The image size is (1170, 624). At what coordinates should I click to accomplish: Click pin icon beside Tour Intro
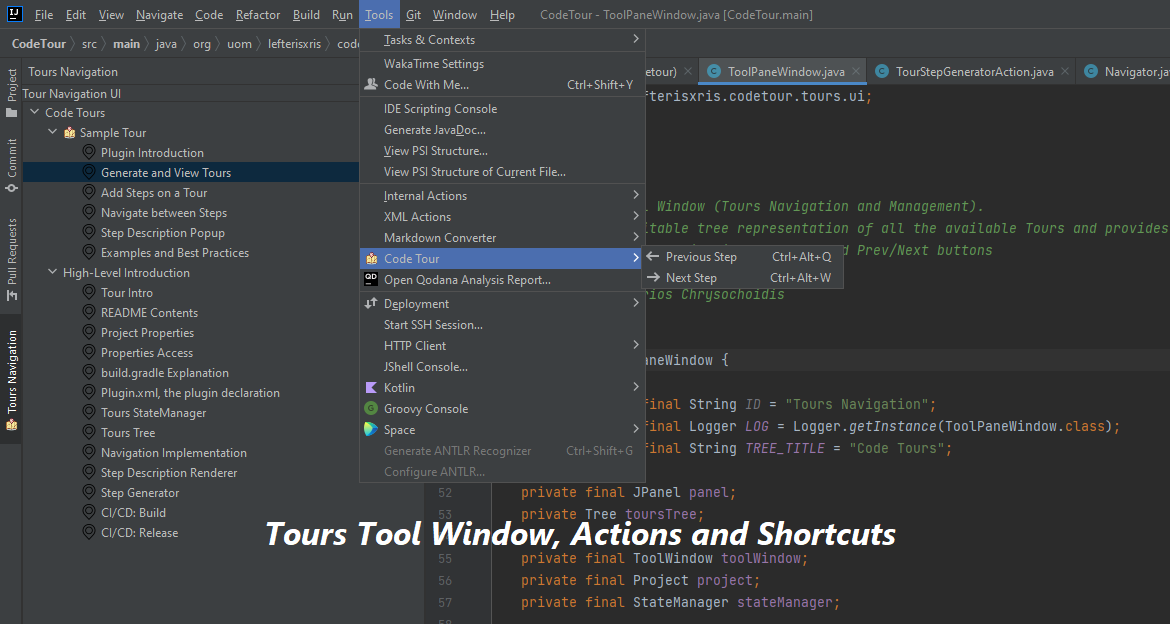tap(89, 293)
